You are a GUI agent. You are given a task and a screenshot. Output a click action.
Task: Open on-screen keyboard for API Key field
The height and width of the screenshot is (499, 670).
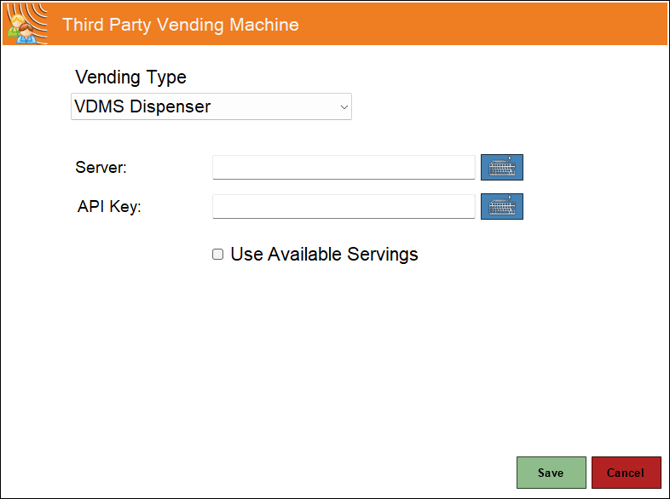coord(502,206)
